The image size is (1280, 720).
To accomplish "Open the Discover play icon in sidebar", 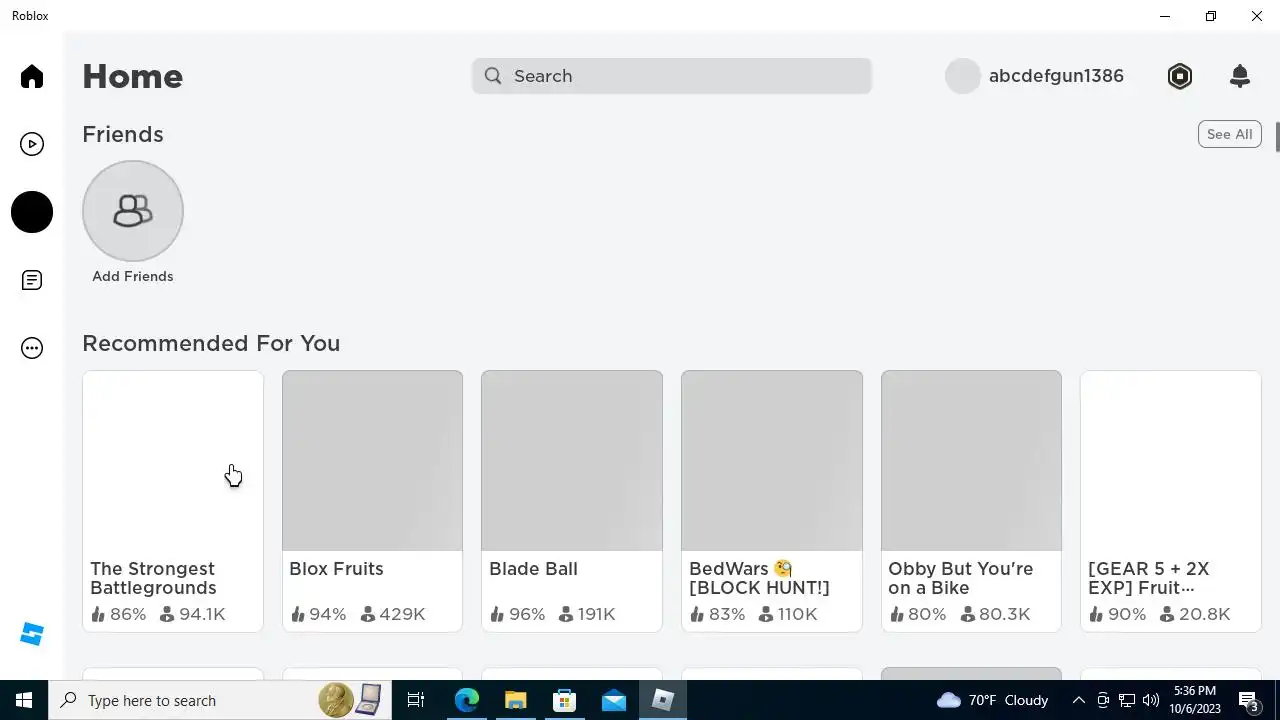I will pos(32,145).
